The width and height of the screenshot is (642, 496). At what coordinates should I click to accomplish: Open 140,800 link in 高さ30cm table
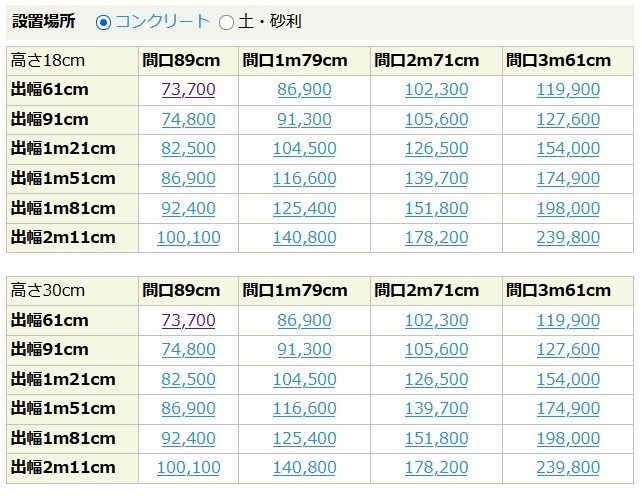coord(305,467)
